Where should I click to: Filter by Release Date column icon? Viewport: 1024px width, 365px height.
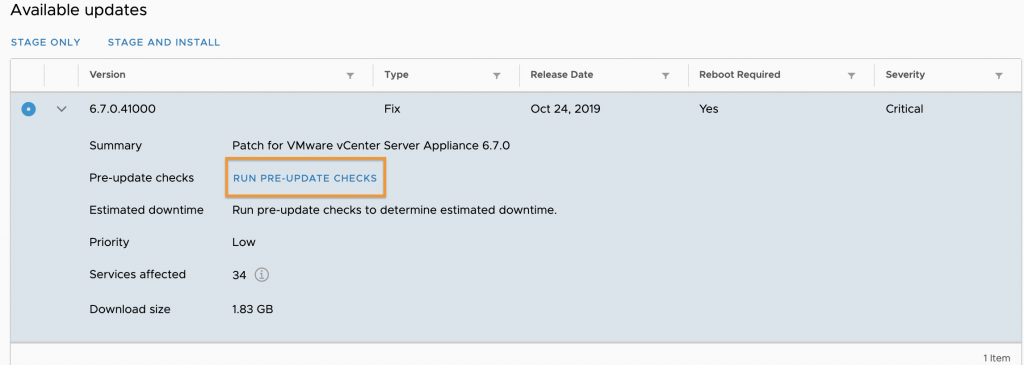click(665, 76)
